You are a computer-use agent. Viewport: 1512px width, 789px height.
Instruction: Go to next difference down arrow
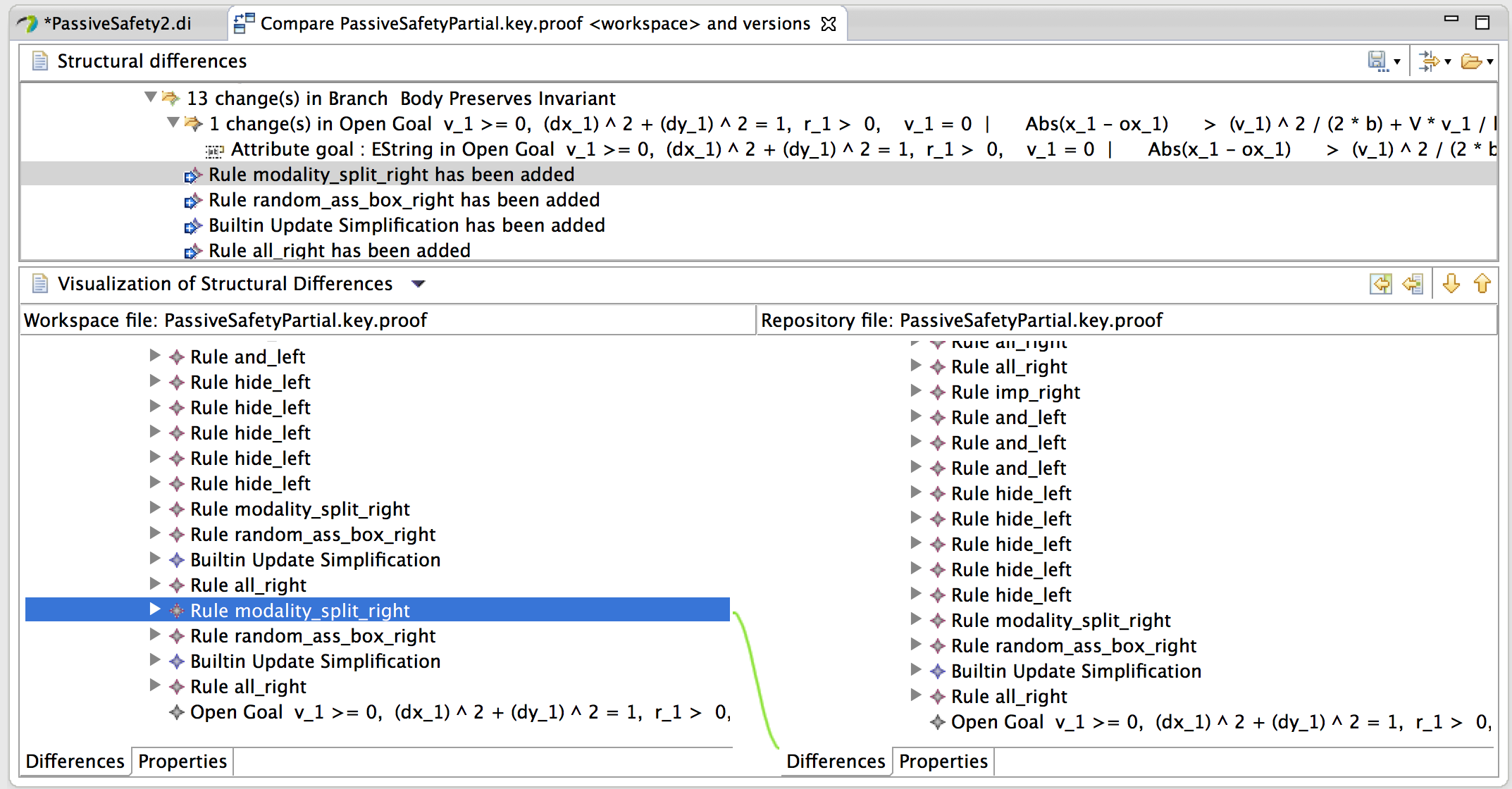click(1451, 284)
